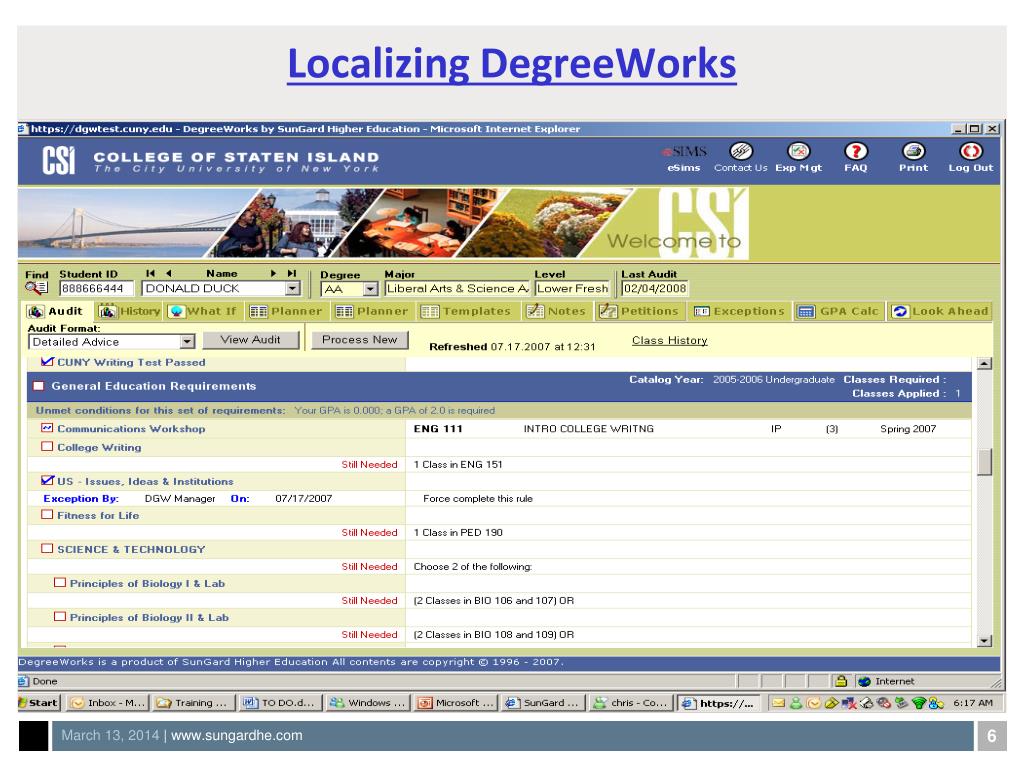
Task: Click the audit scrollbar up arrow
Action: coord(985,363)
